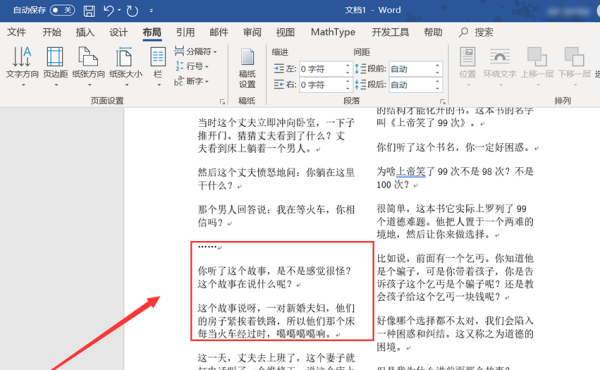Open the 纸张大小 paper size tool
Image resolution: width=600 pixels, height=370 pixels.
126,66
